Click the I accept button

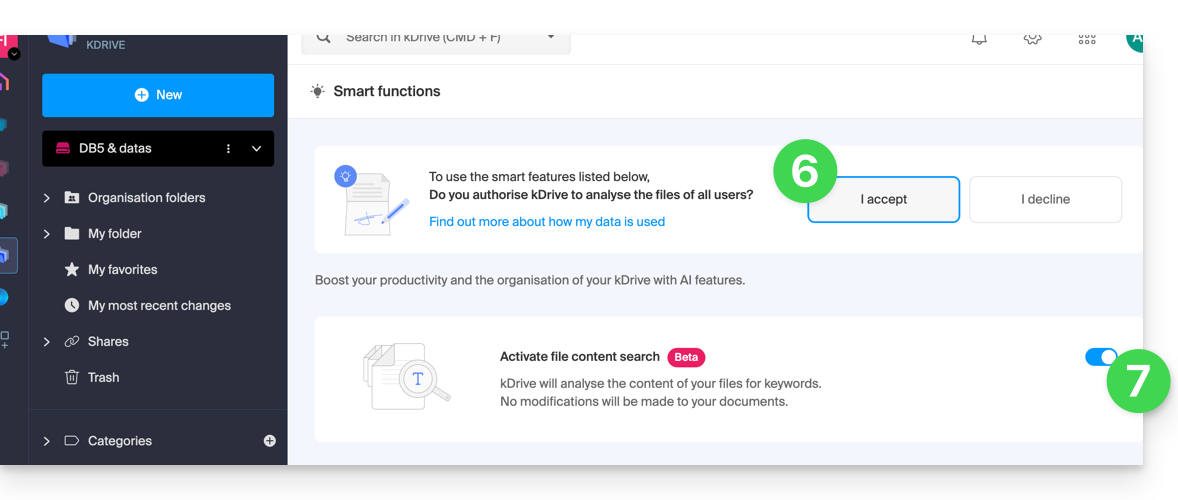pyautogui.click(x=884, y=200)
